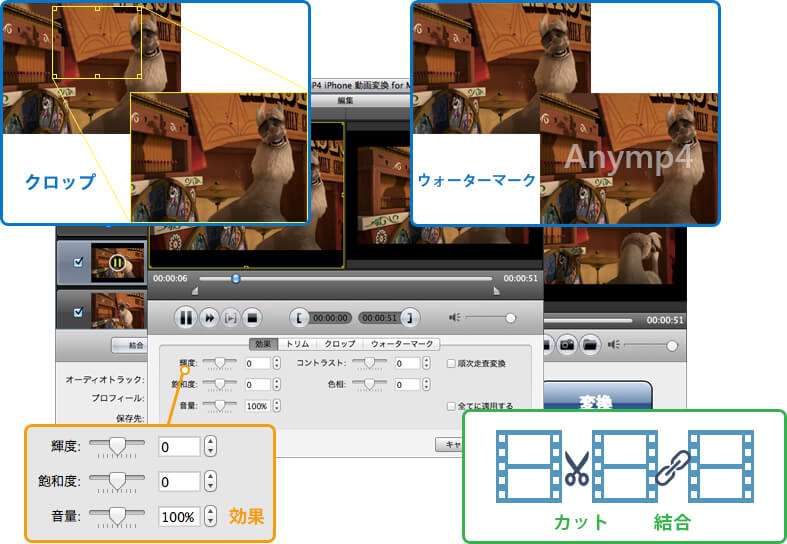Click the elapsed time 00:00:06
This screenshot has width=787, height=544.
click(x=170, y=279)
